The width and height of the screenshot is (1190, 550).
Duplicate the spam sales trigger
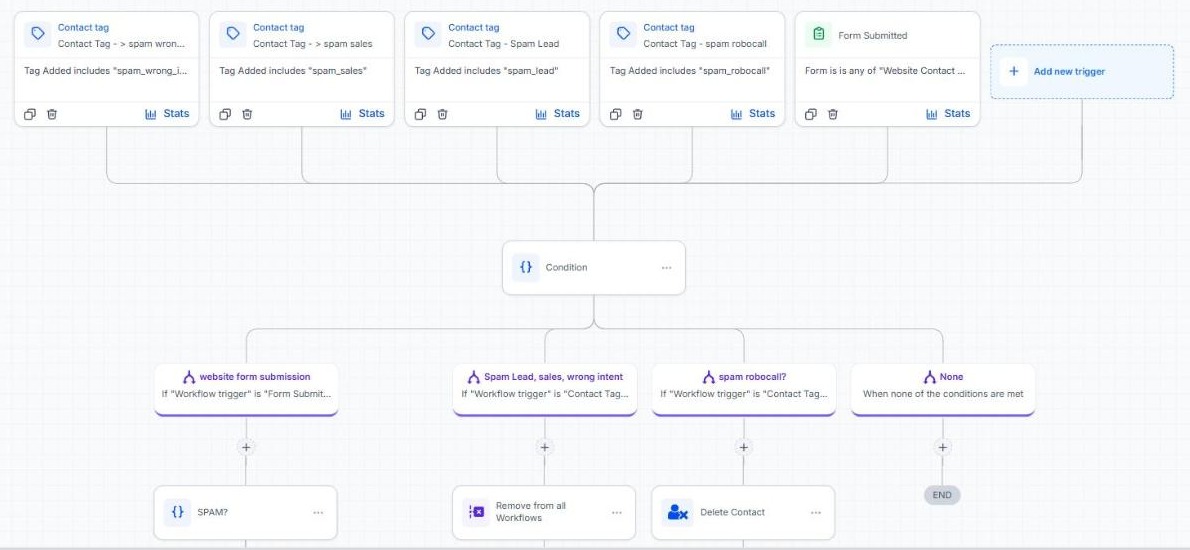[x=225, y=114]
